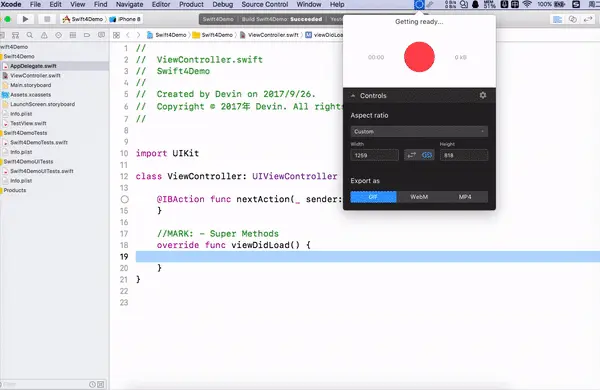Open the Aspect ratio Custom dropdown
The height and width of the screenshot is (390, 600).
click(x=419, y=131)
